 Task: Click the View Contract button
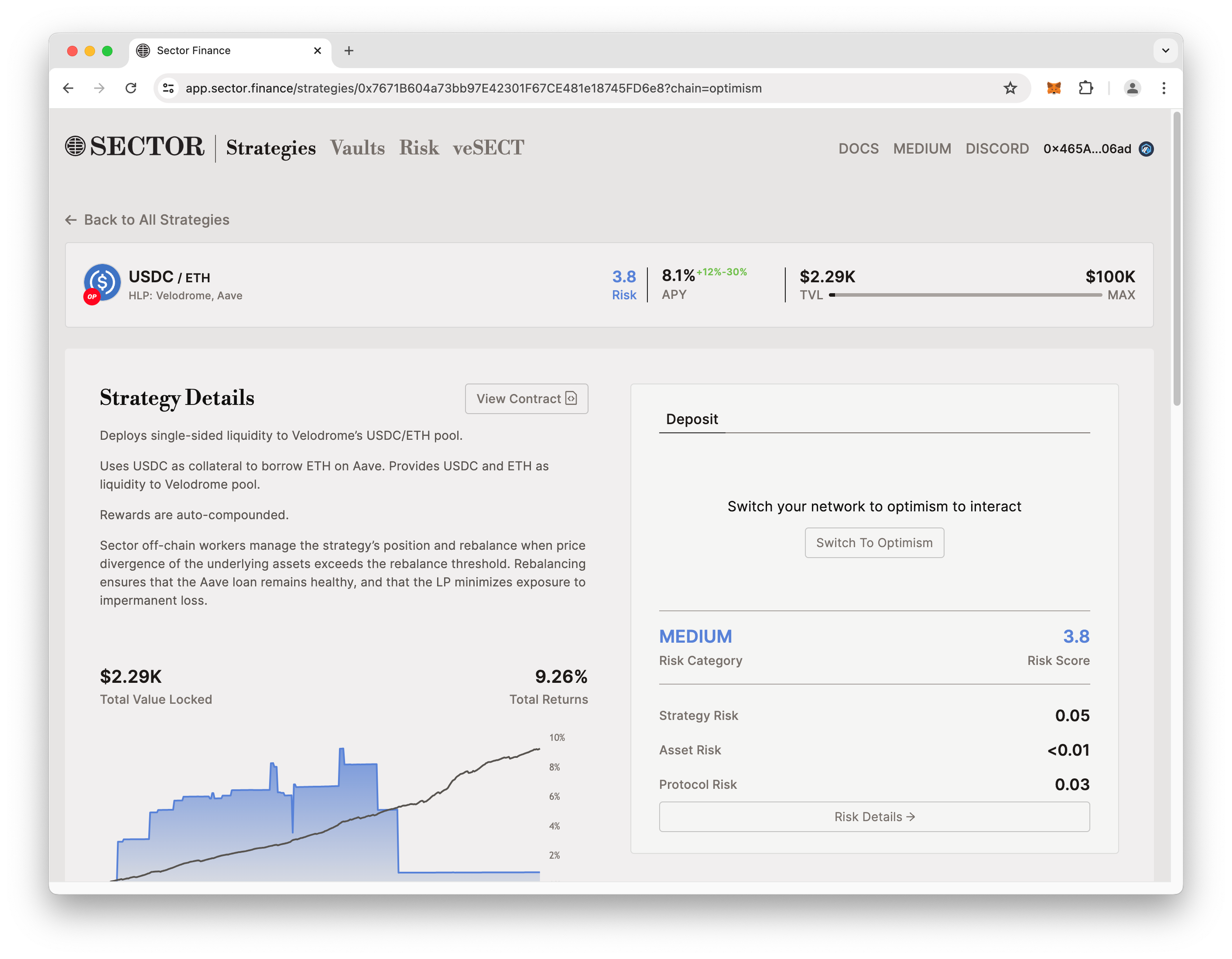click(x=526, y=399)
